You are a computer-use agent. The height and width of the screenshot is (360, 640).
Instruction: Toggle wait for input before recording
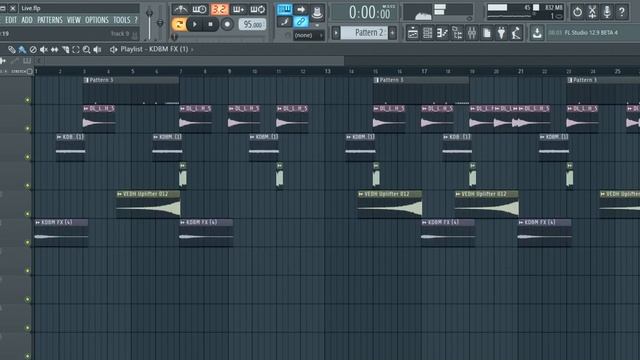[x=200, y=9]
